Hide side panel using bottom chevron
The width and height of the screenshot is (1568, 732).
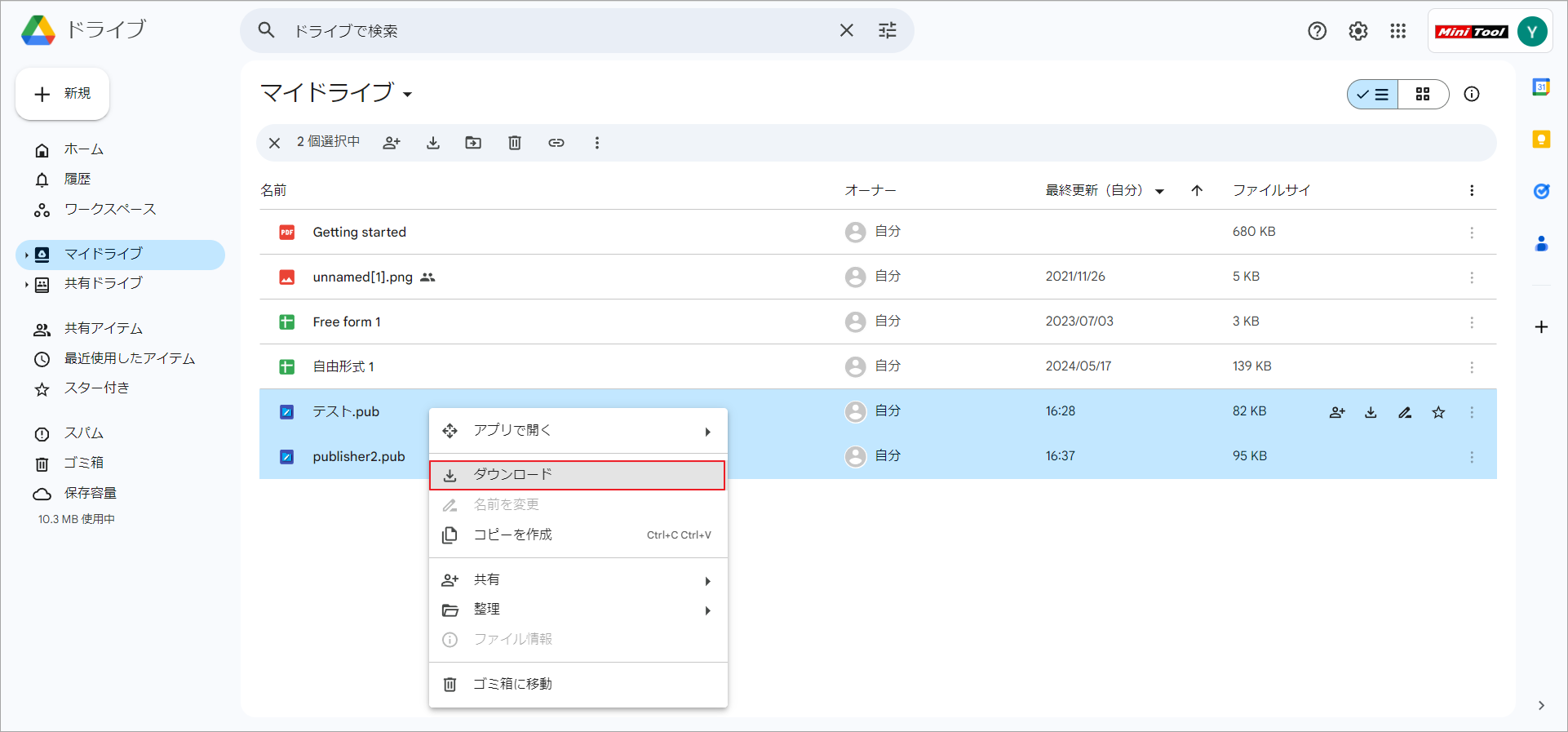click(x=1541, y=706)
